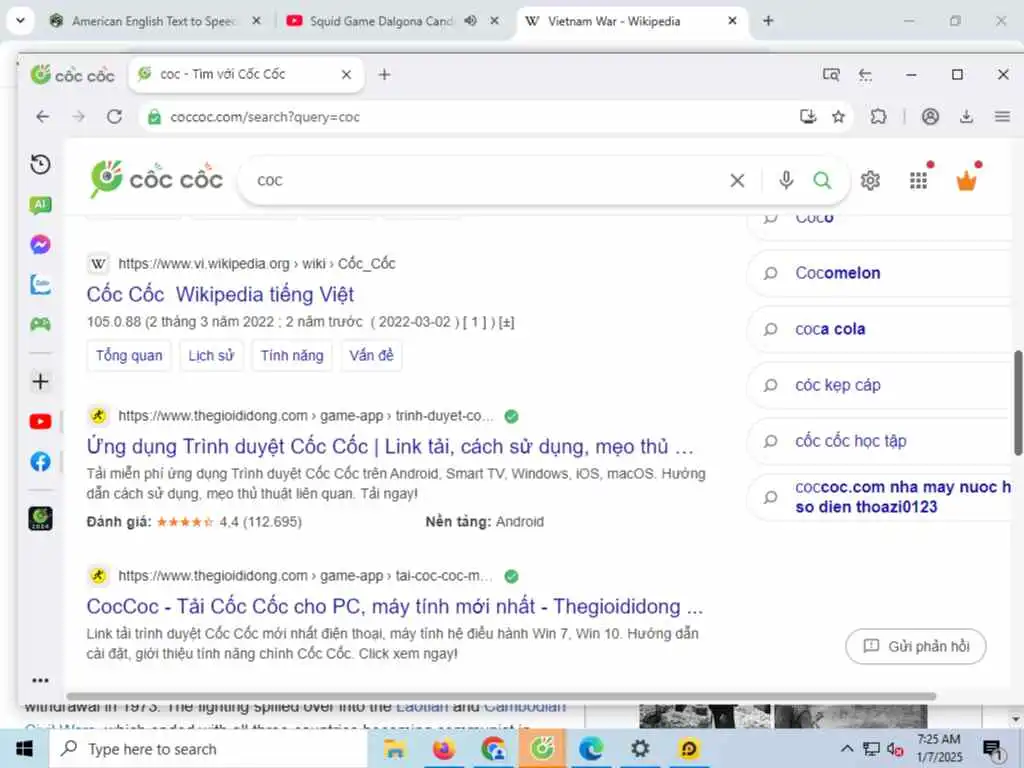1024x768 pixels.
Task: Open the Windows Start menu
Action: pos(24,748)
